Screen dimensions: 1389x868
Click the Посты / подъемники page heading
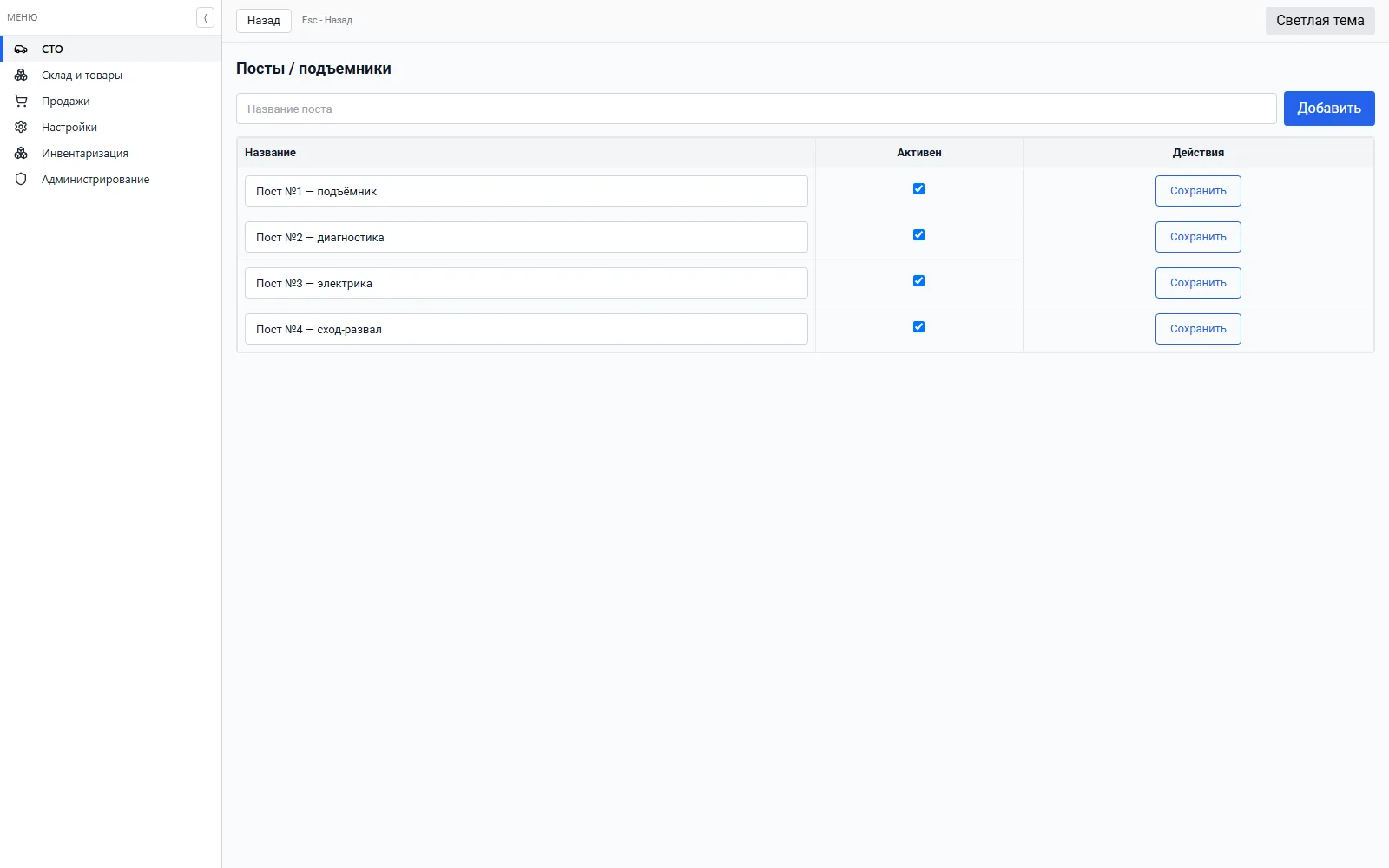point(313,69)
